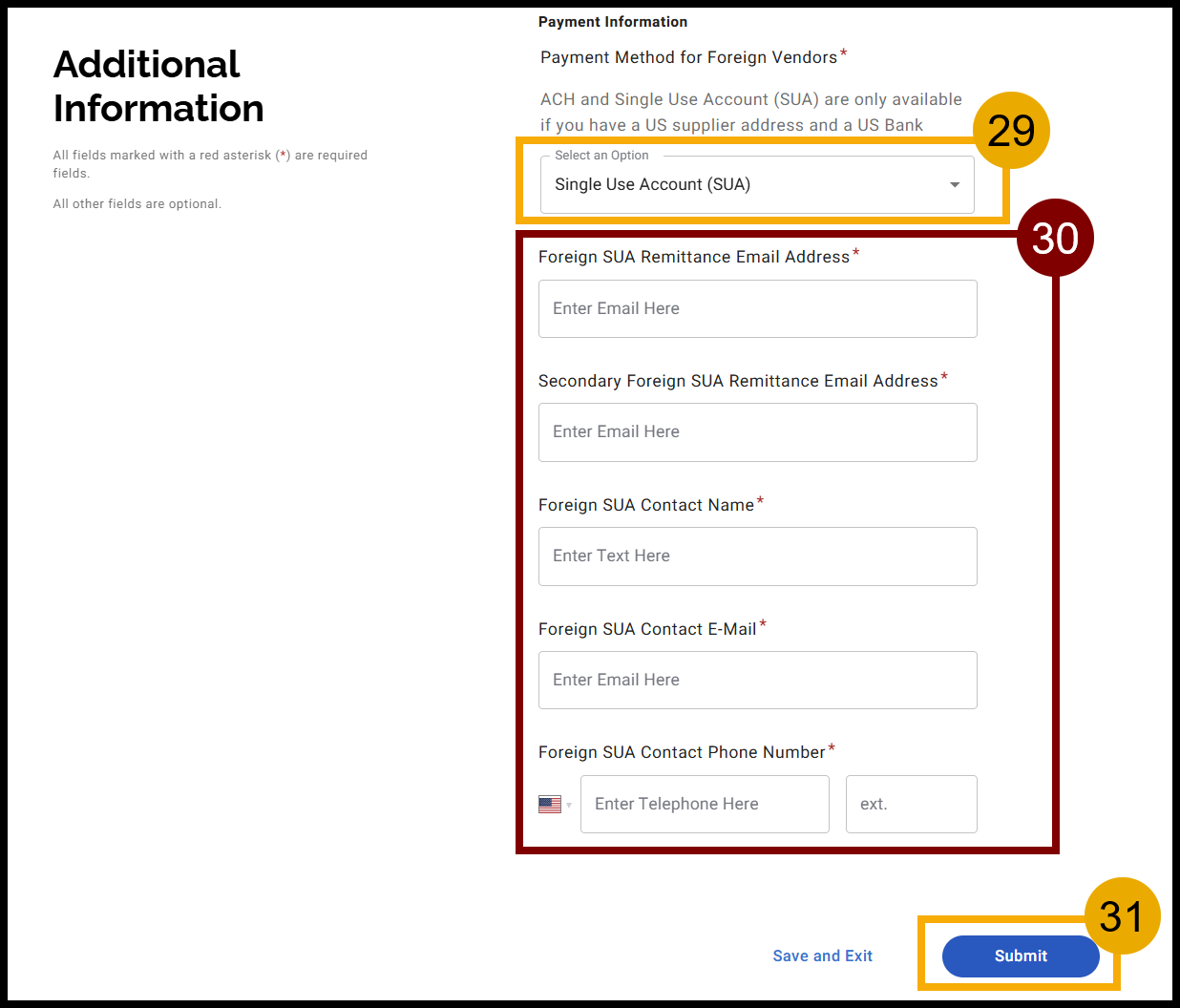Click the step 30 callout badge

1056,238
